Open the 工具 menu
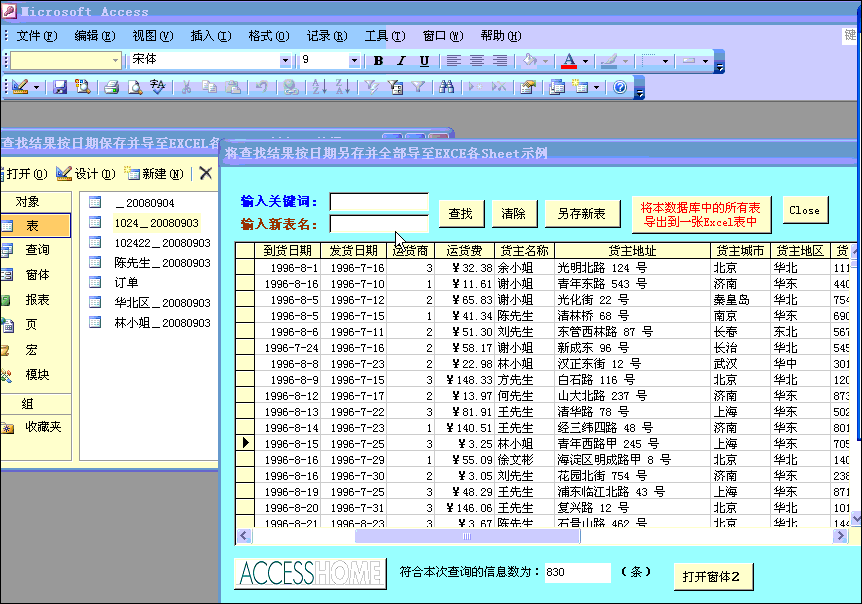The height and width of the screenshot is (604, 862). pyautogui.click(x=385, y=36)
